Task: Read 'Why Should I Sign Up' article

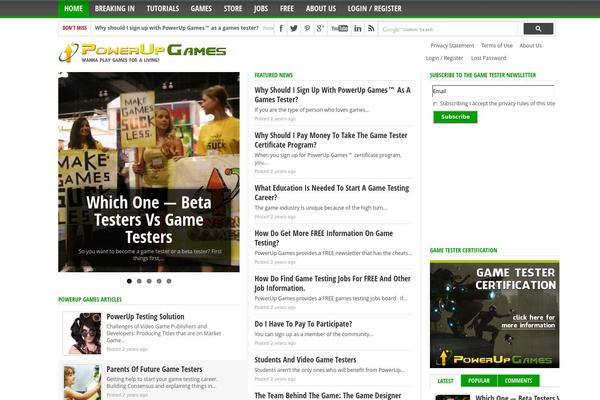Action: click(333, 95)
